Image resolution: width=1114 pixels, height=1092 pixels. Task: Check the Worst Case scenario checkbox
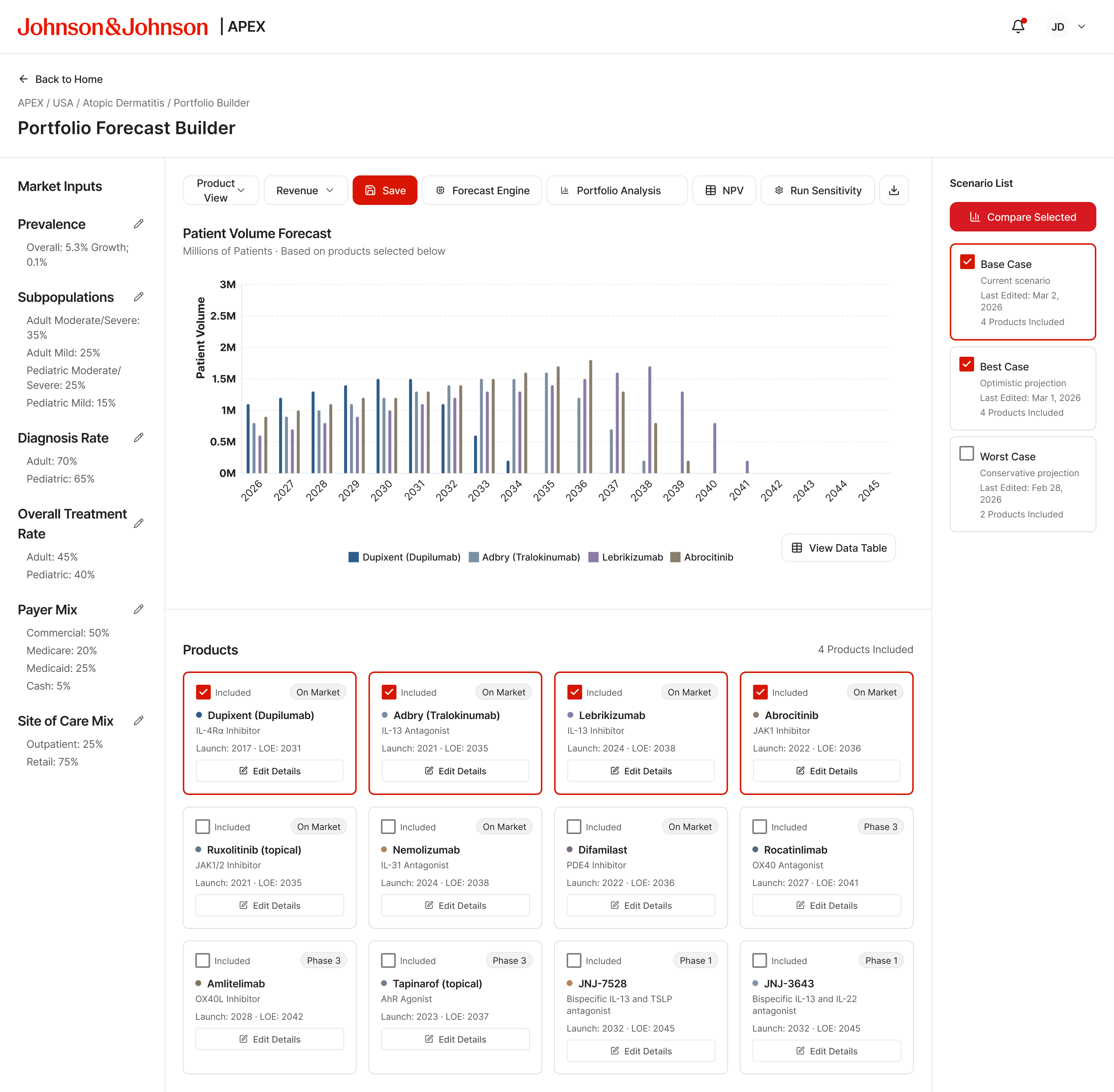click(x=967, y=454)
